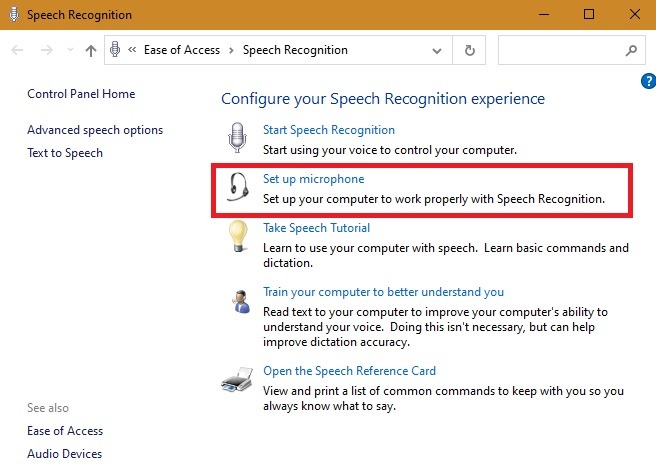The width and height of the screenshot is (656, 476).
Task: Close the Speech Recognition window
Action: coord(634,14)
